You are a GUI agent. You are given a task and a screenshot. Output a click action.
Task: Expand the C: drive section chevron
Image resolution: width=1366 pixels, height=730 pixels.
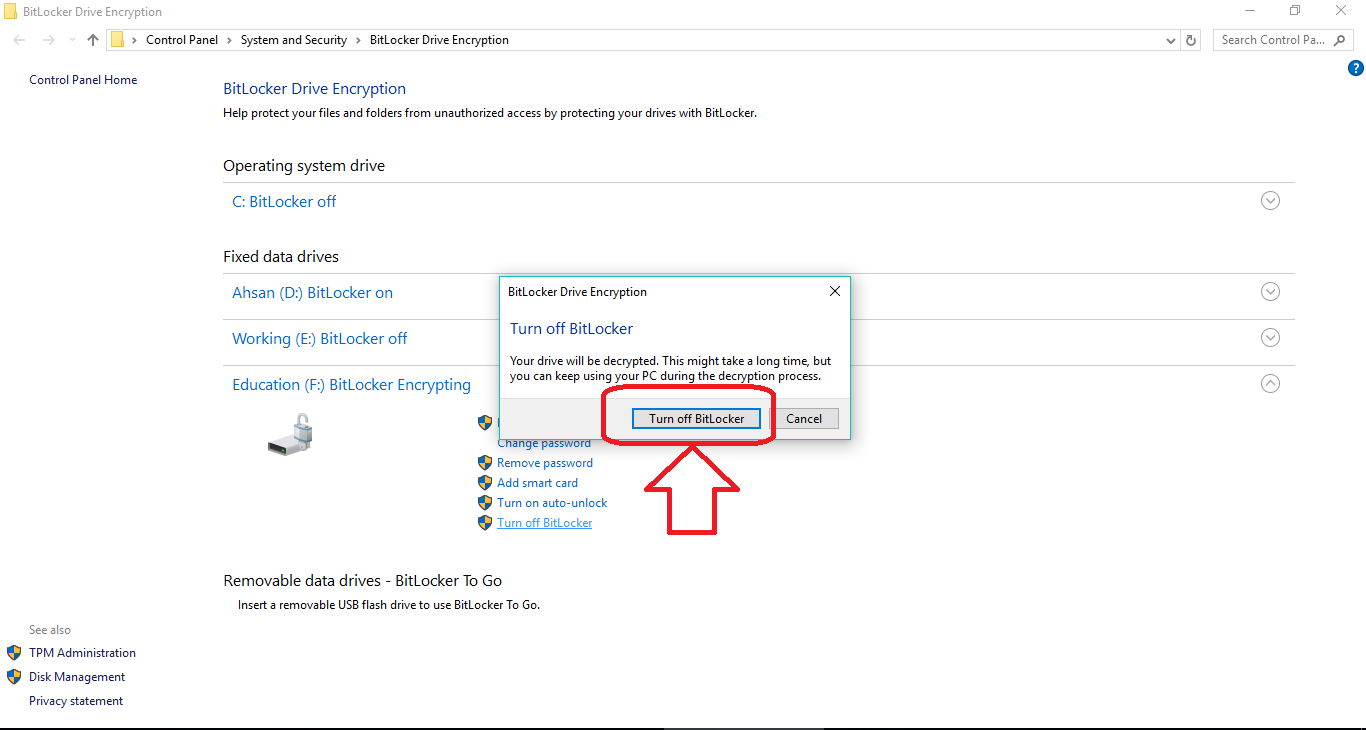(x=1270, y=201)
